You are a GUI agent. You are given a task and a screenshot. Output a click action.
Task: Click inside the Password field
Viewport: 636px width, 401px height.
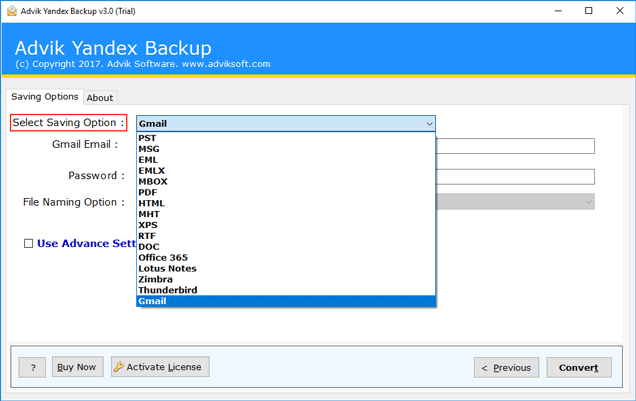515,177
